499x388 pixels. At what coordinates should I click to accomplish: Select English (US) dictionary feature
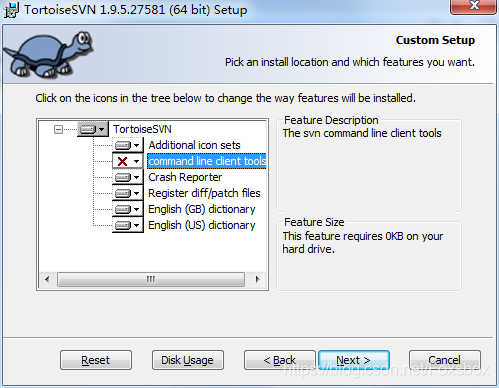pos(202,225)
